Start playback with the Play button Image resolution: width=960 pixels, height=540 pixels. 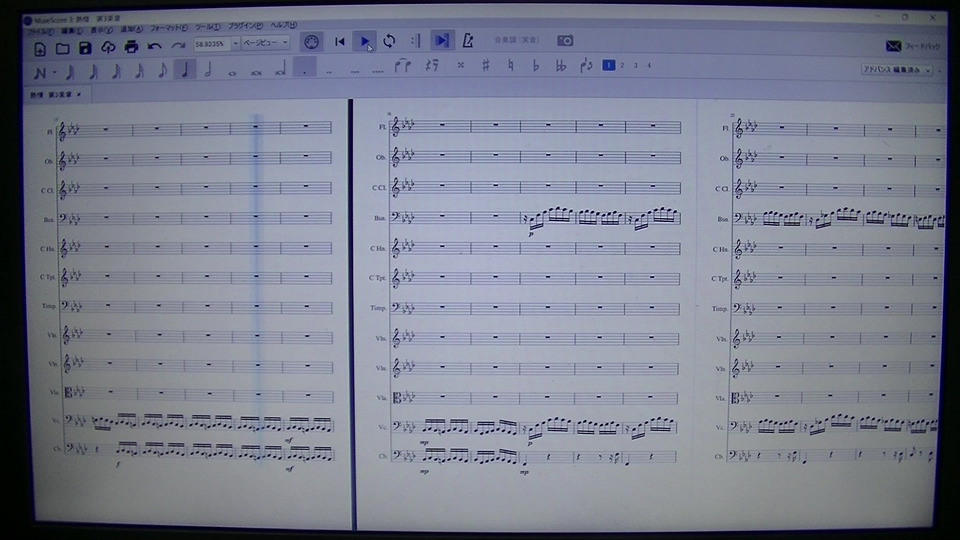tap(365, 42)
